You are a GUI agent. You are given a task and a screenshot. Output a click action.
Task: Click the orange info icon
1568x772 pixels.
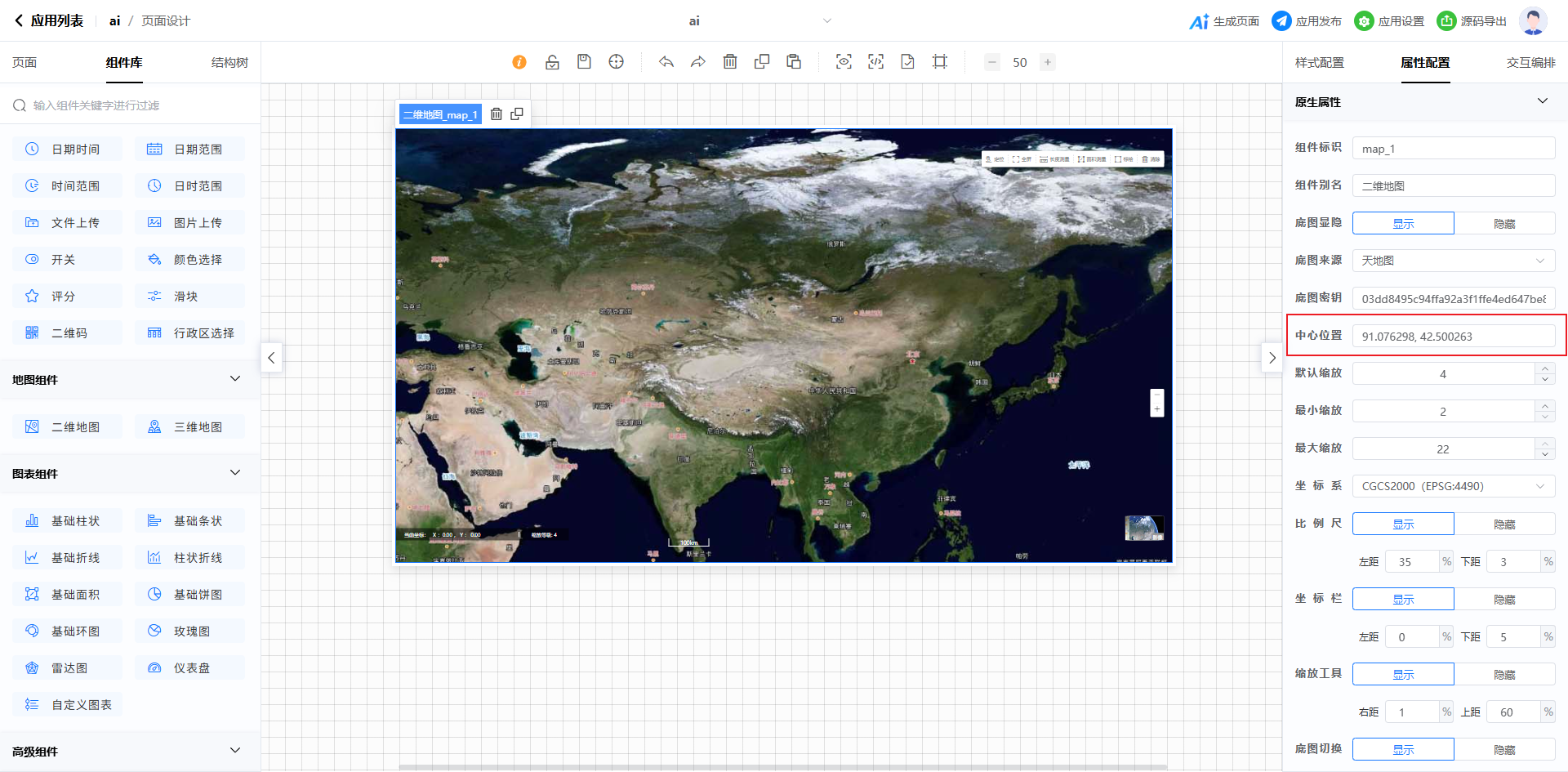[519, 62]
